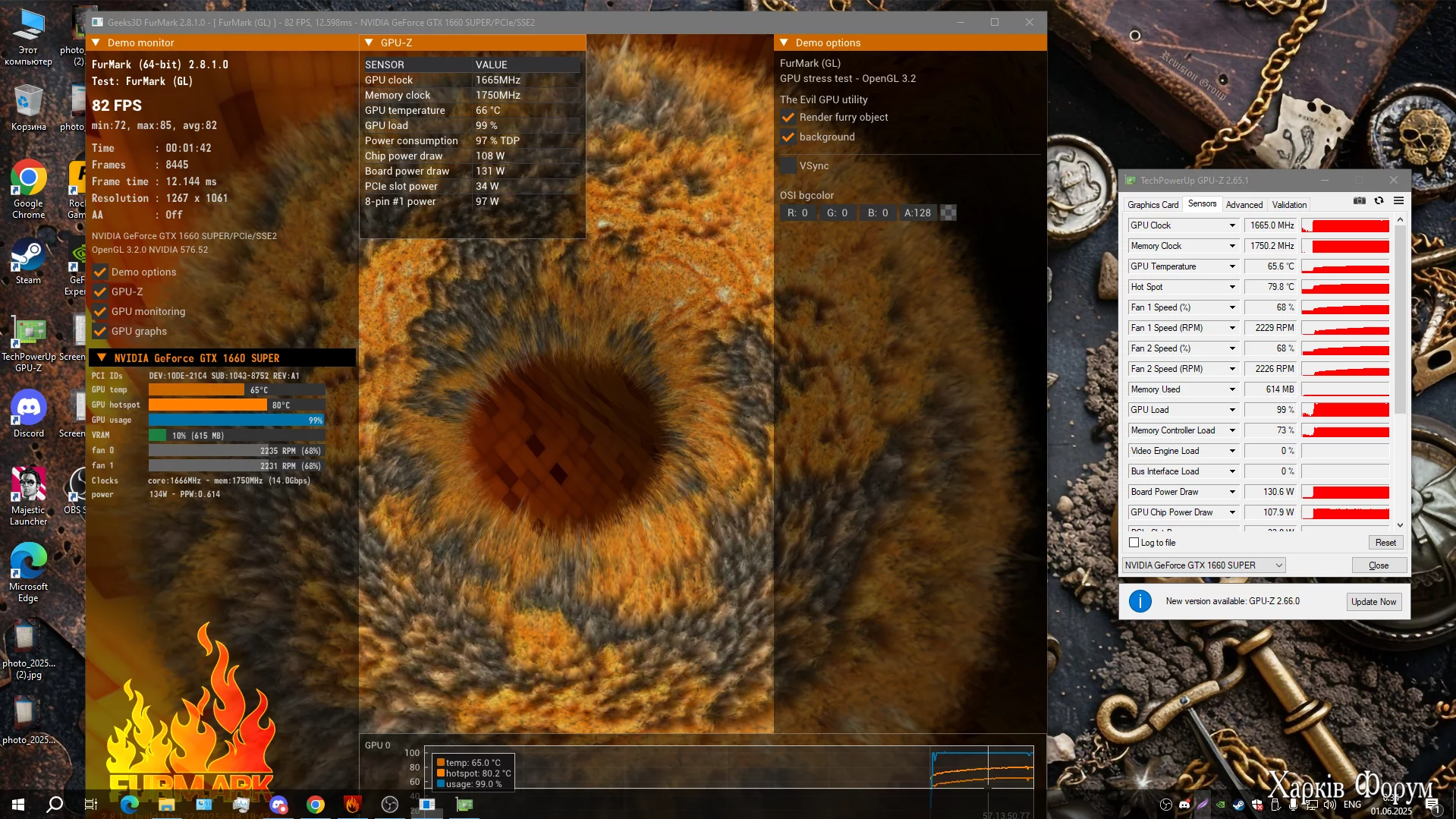Click the Edge icon in the taskbar
The width and height of the screenshot is (1456, 819).
(x=129, y=805)
